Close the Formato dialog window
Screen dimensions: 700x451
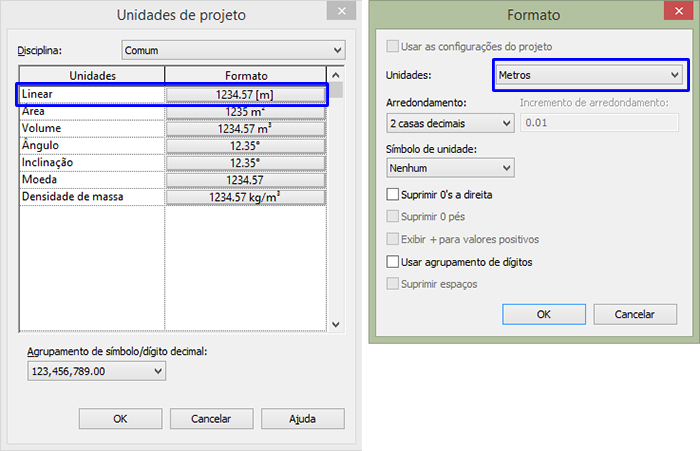coord(678,11)
